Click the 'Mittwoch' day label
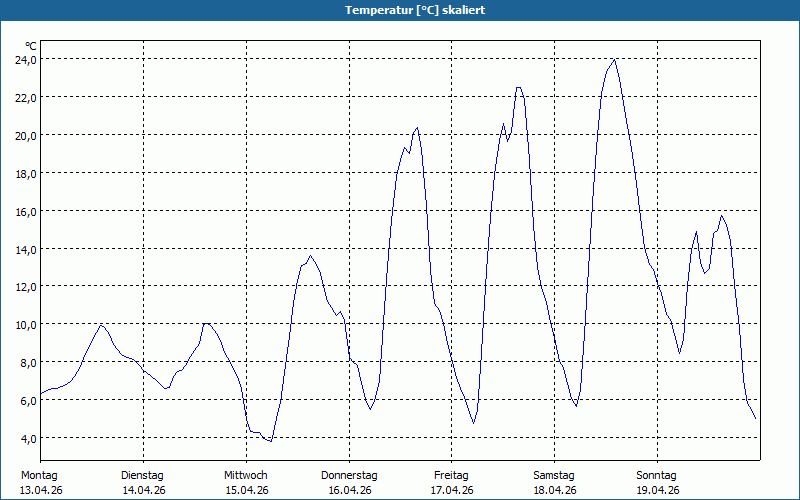The image size is (800, 500). pos(246,475)
